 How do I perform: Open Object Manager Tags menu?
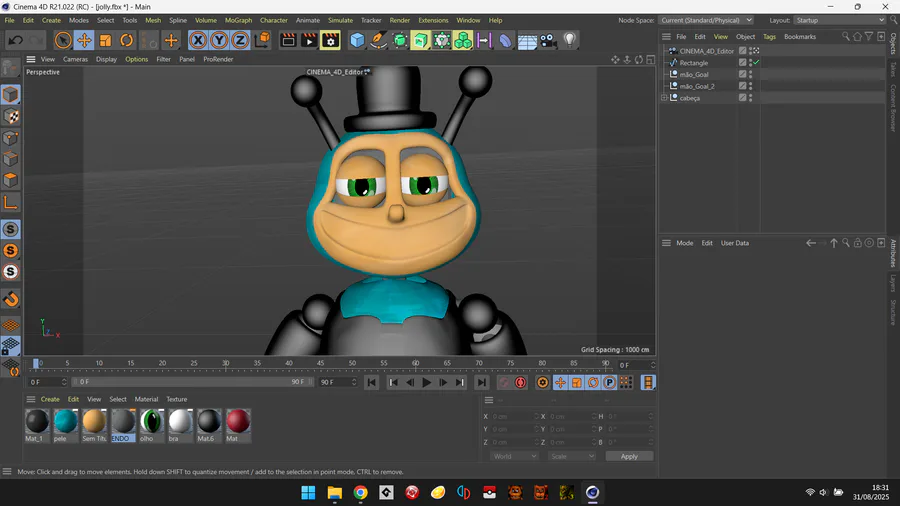769,37
